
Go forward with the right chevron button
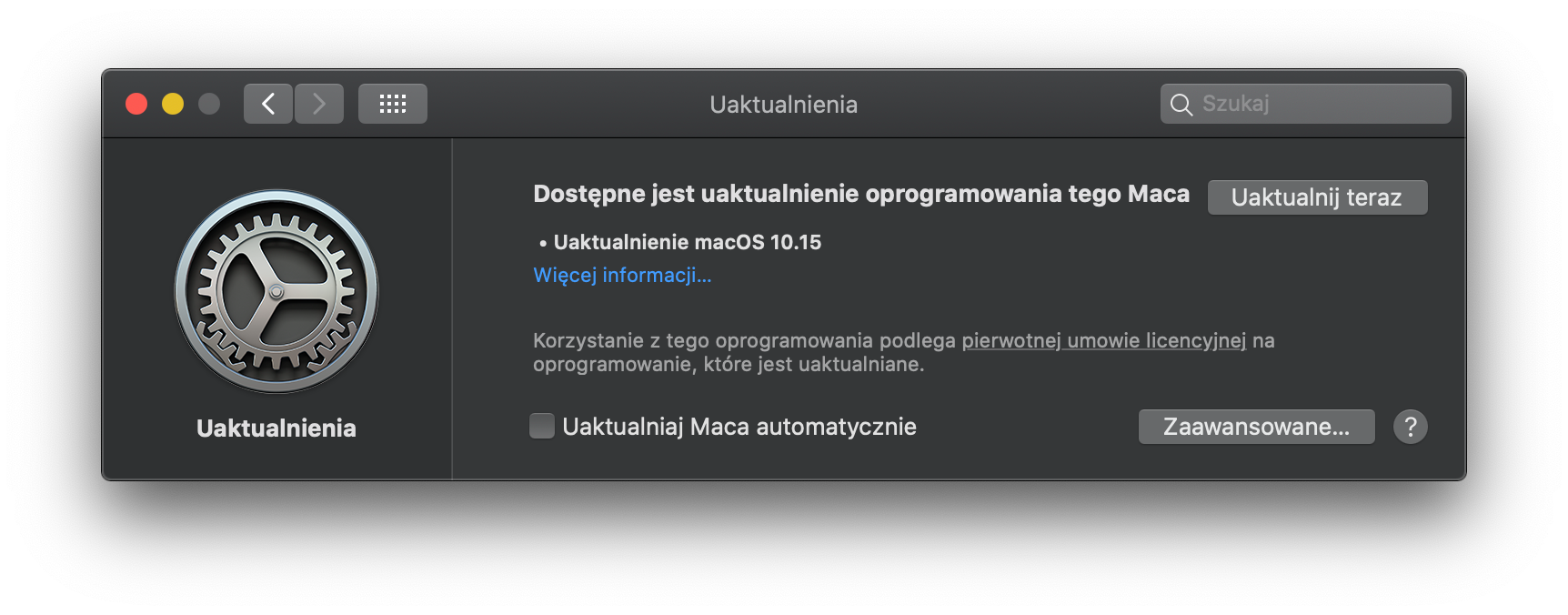pos(319,104)
